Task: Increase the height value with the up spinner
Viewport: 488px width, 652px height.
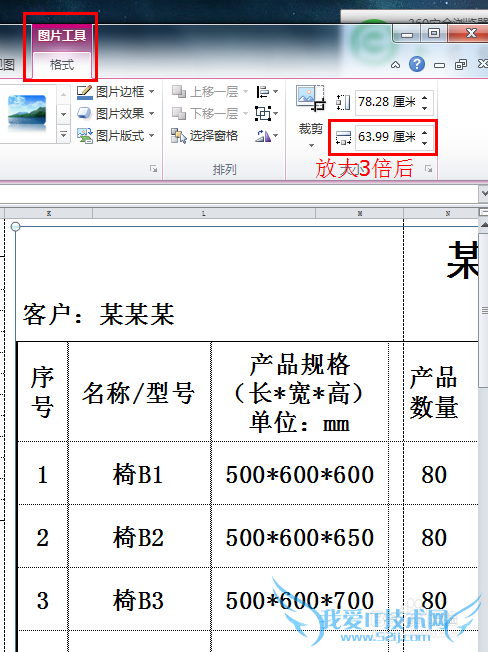Action: 424,97
